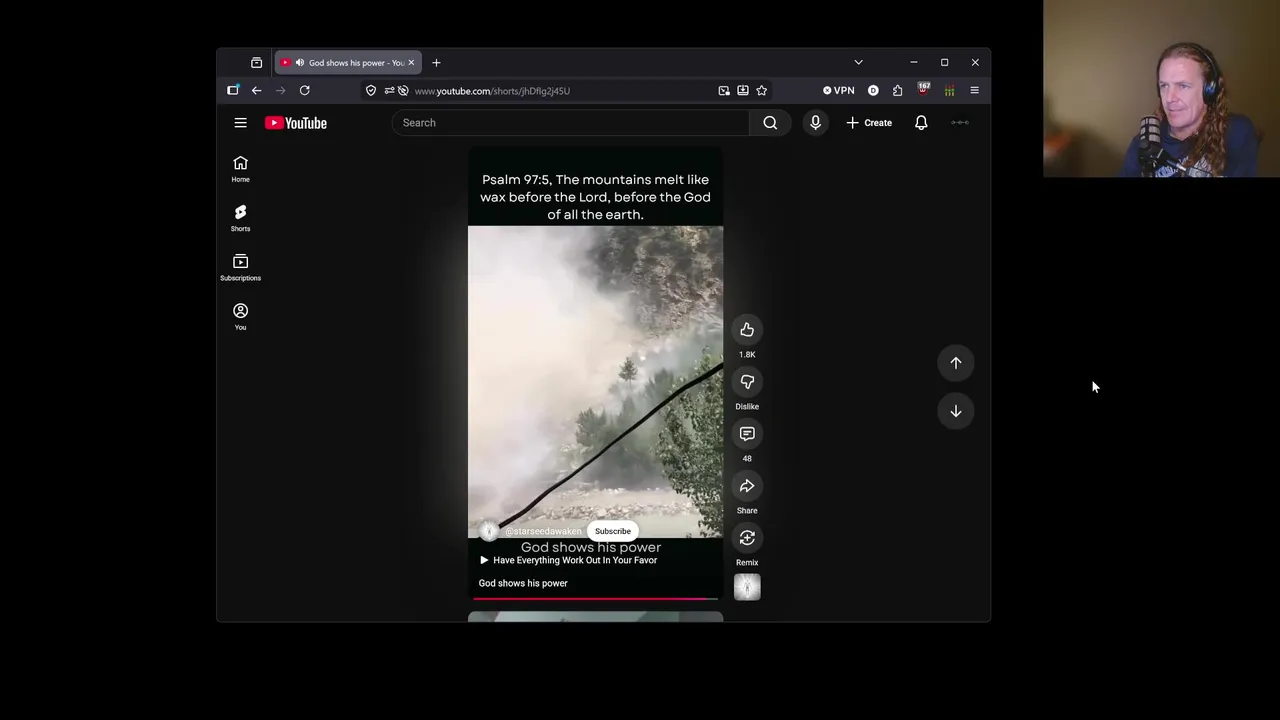The image size is (1280, 720).
Task: Click the God shows his power description
Action: click(523, 583)
